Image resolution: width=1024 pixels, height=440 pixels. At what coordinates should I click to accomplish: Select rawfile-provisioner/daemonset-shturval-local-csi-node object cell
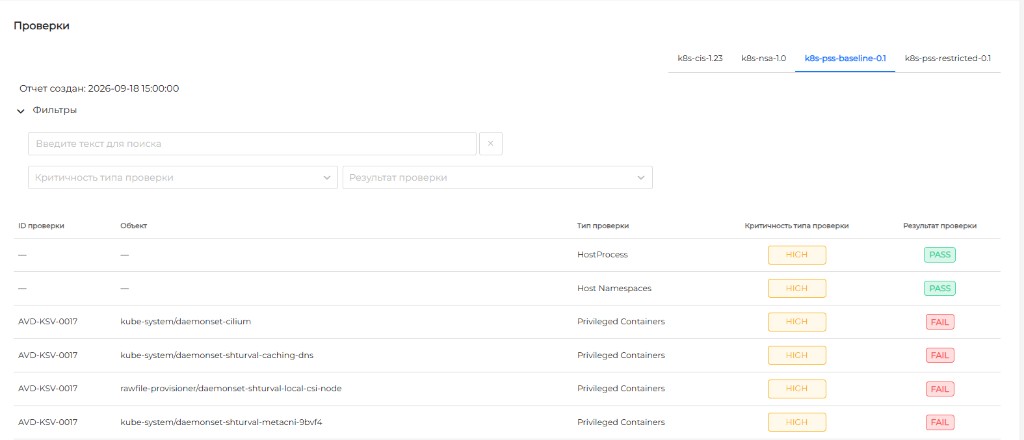pyautogui.click(x=231, y=388)
